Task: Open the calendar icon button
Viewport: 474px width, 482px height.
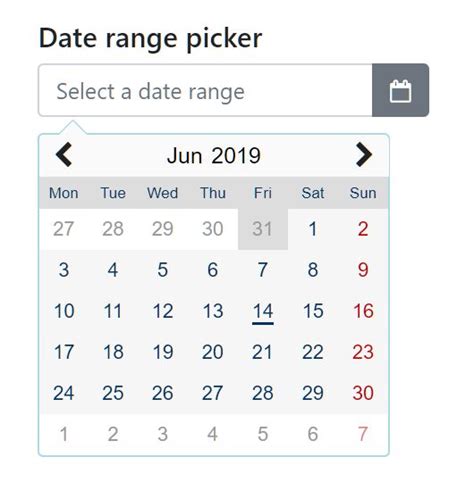Action: tap(400, 90)
